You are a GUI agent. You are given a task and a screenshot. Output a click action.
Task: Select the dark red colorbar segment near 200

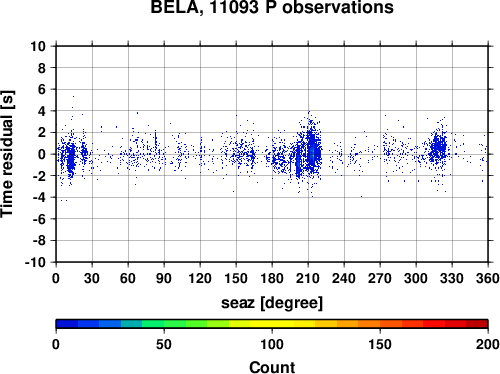click(x=477, y=324)
